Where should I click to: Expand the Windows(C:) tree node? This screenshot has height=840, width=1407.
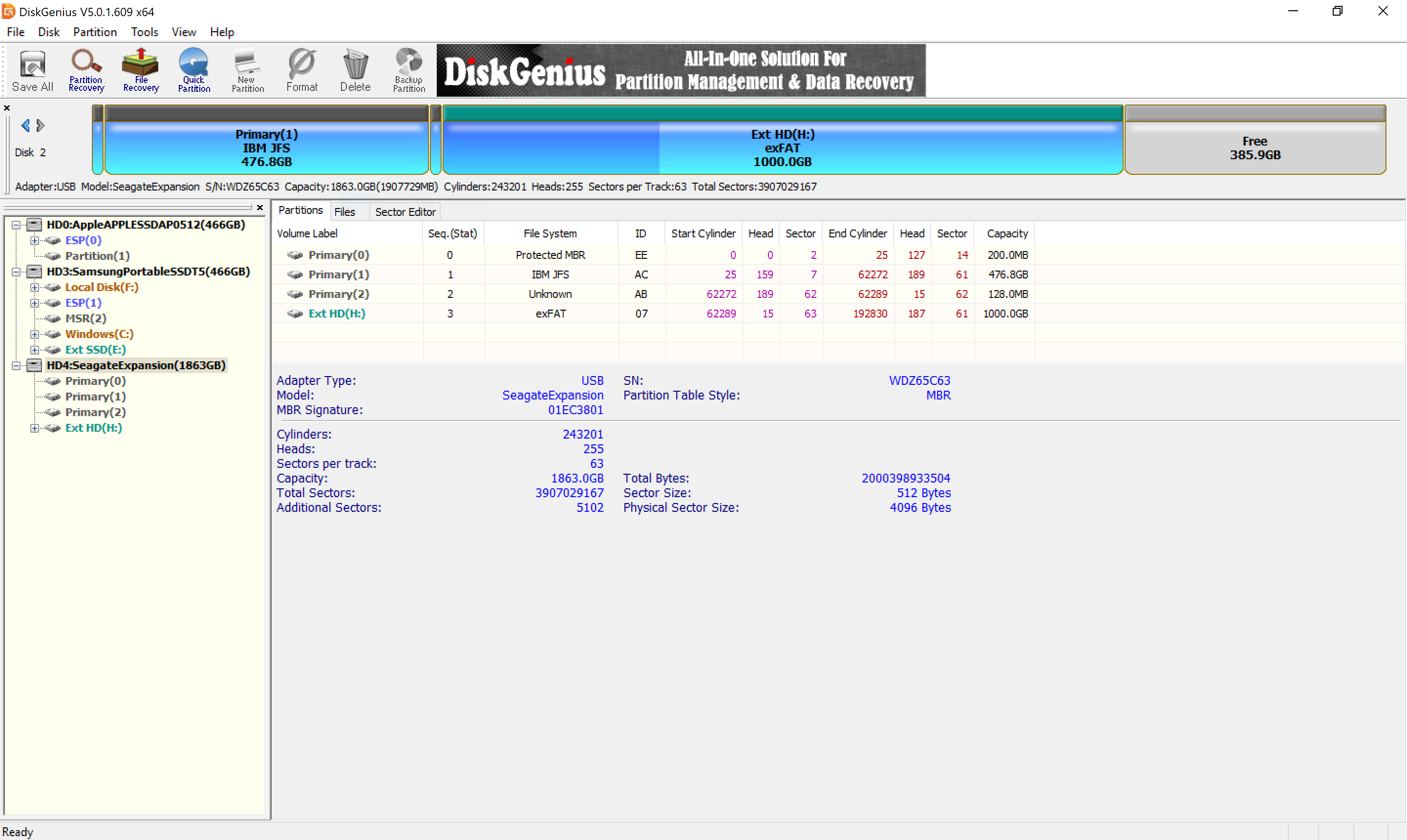pos(35,335)
